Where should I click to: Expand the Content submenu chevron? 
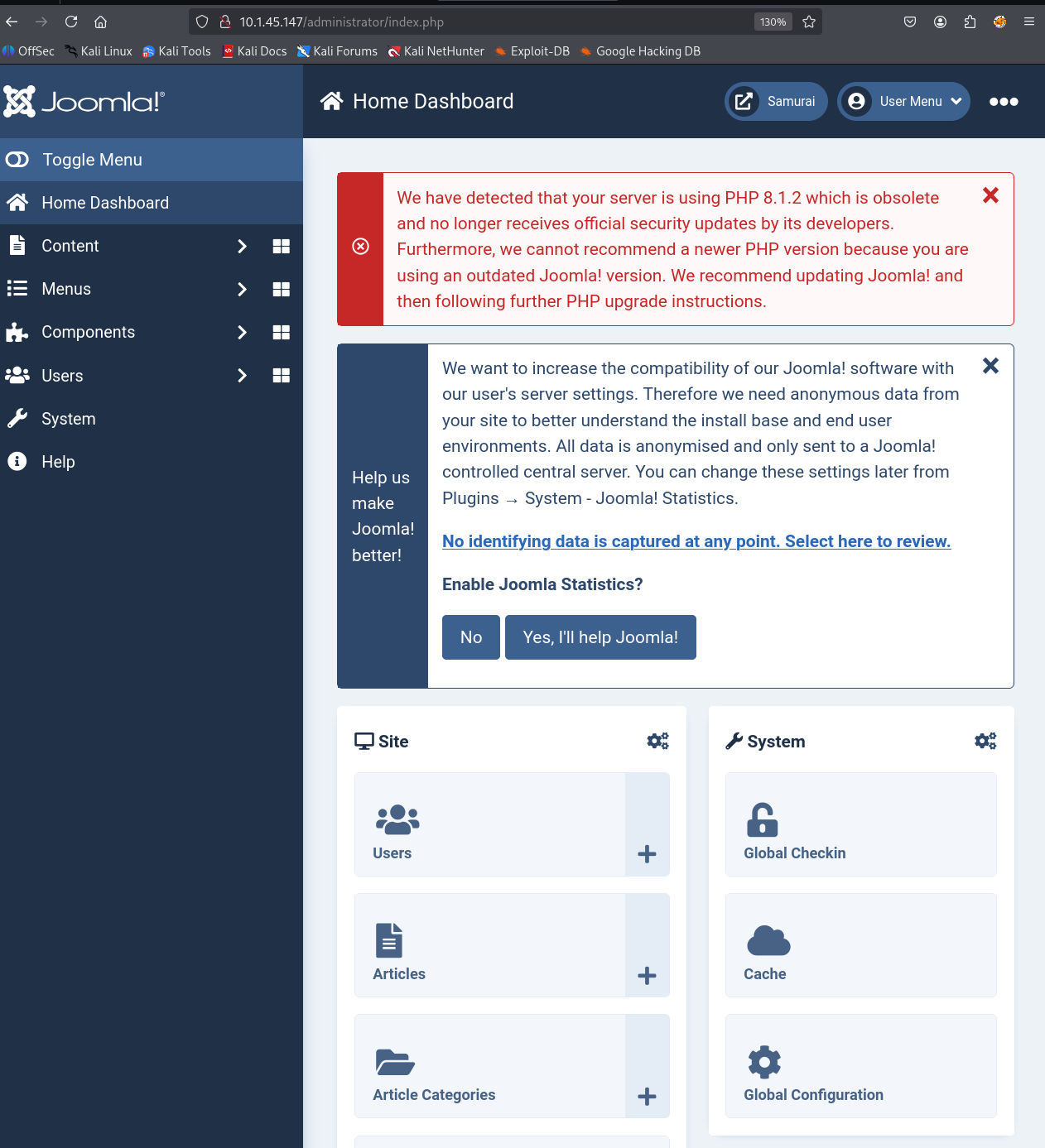tap(242, 247)
